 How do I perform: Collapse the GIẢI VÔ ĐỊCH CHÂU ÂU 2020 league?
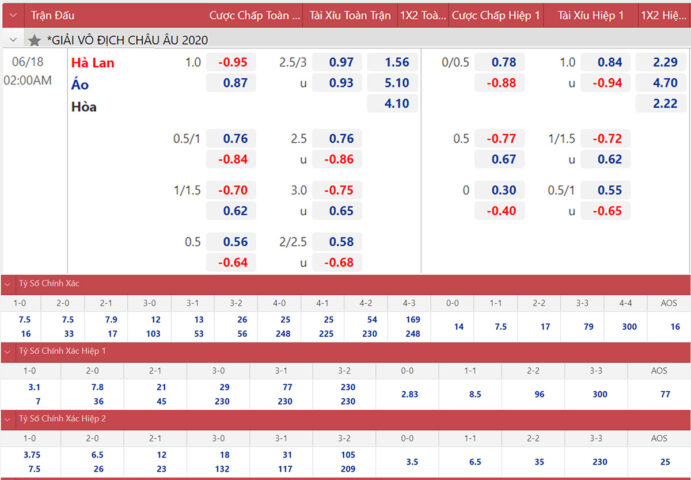12,40
